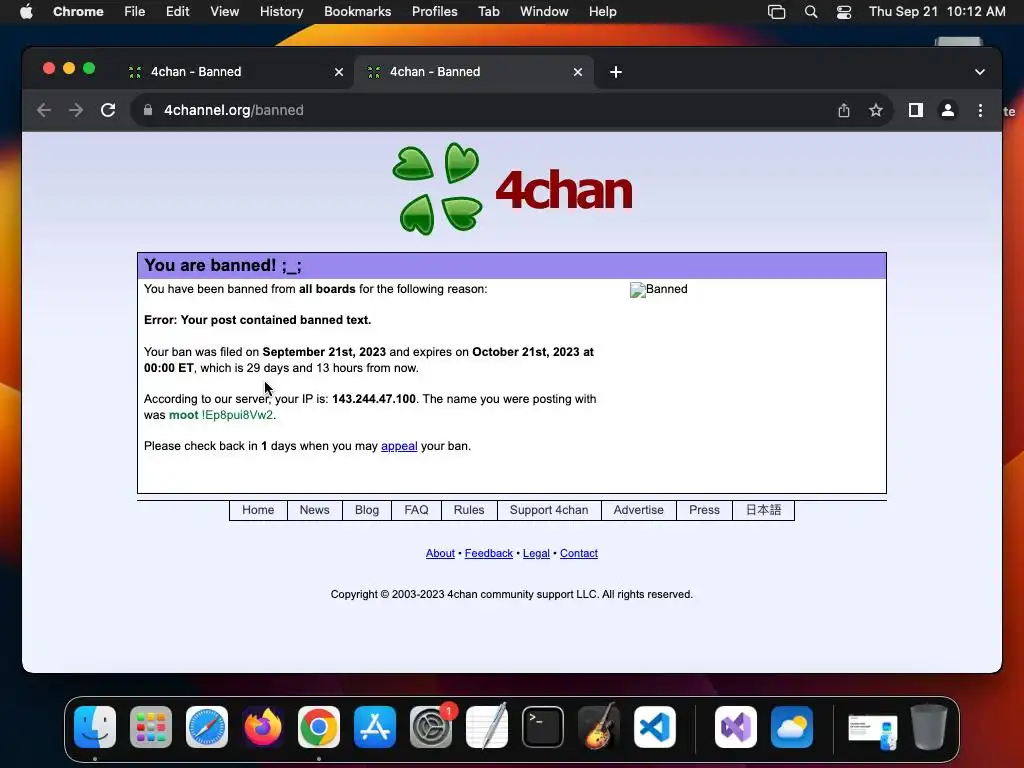The height and width of the screenshot is (768, 1024).
Task: Share this page via the share icon
Action: 844,110
